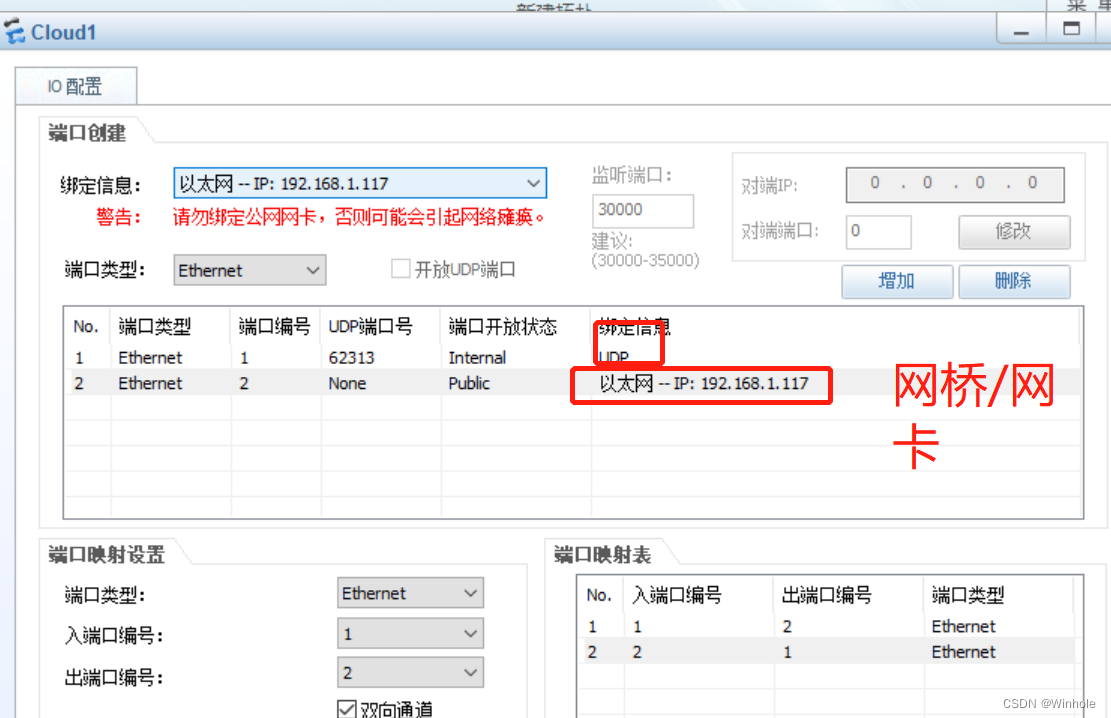Viewport: 1111px width, 718px height.
Task: Click the eNSP cloud icon in the title bar
Action: [13, 31]
